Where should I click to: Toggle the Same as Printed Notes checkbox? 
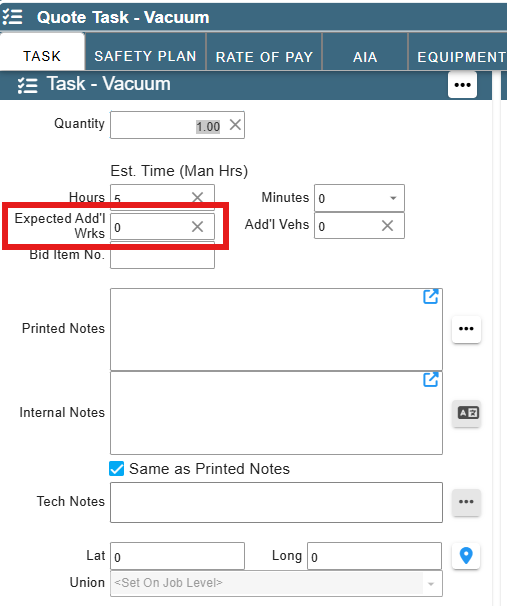(117, 469)
